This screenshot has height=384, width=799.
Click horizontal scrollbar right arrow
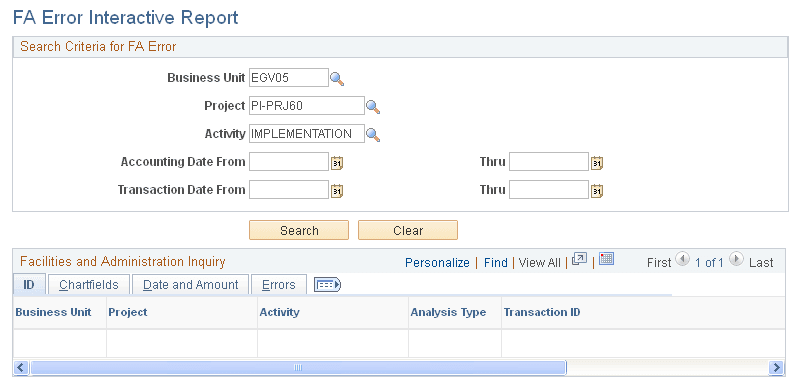[x=776, y=368]
